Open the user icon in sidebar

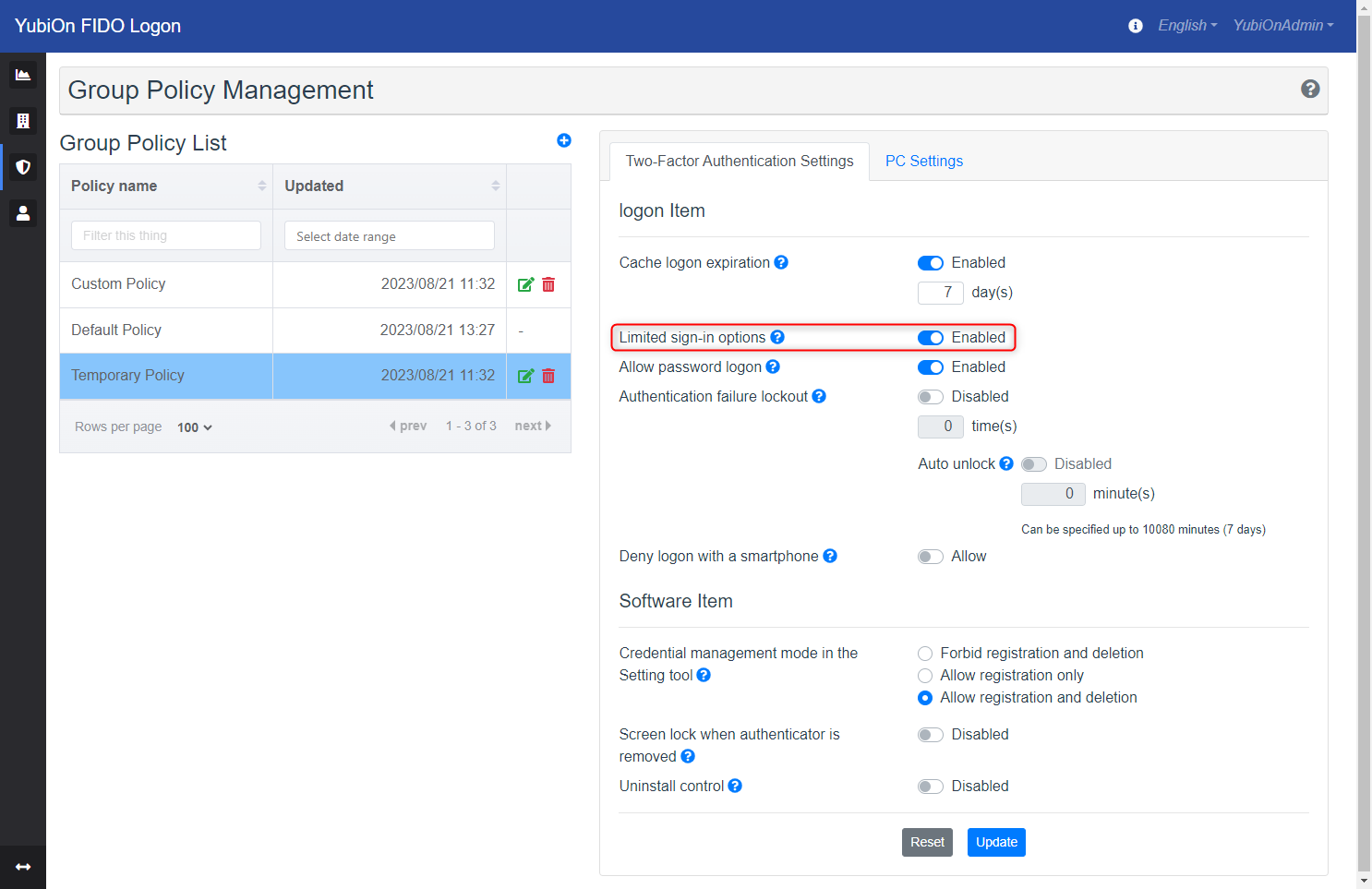pos(23,213)
